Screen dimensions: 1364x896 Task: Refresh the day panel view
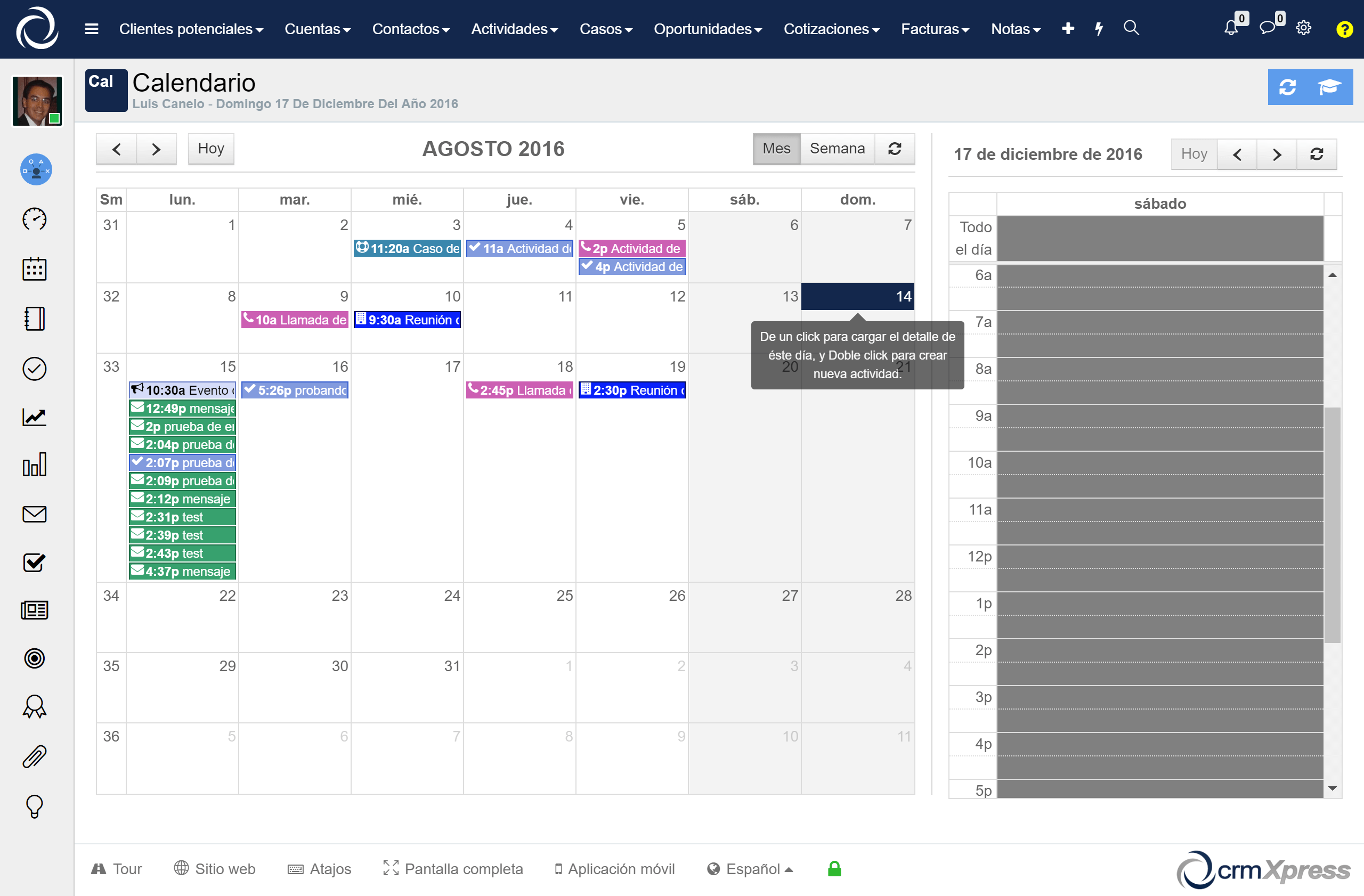click(1317, 153)
